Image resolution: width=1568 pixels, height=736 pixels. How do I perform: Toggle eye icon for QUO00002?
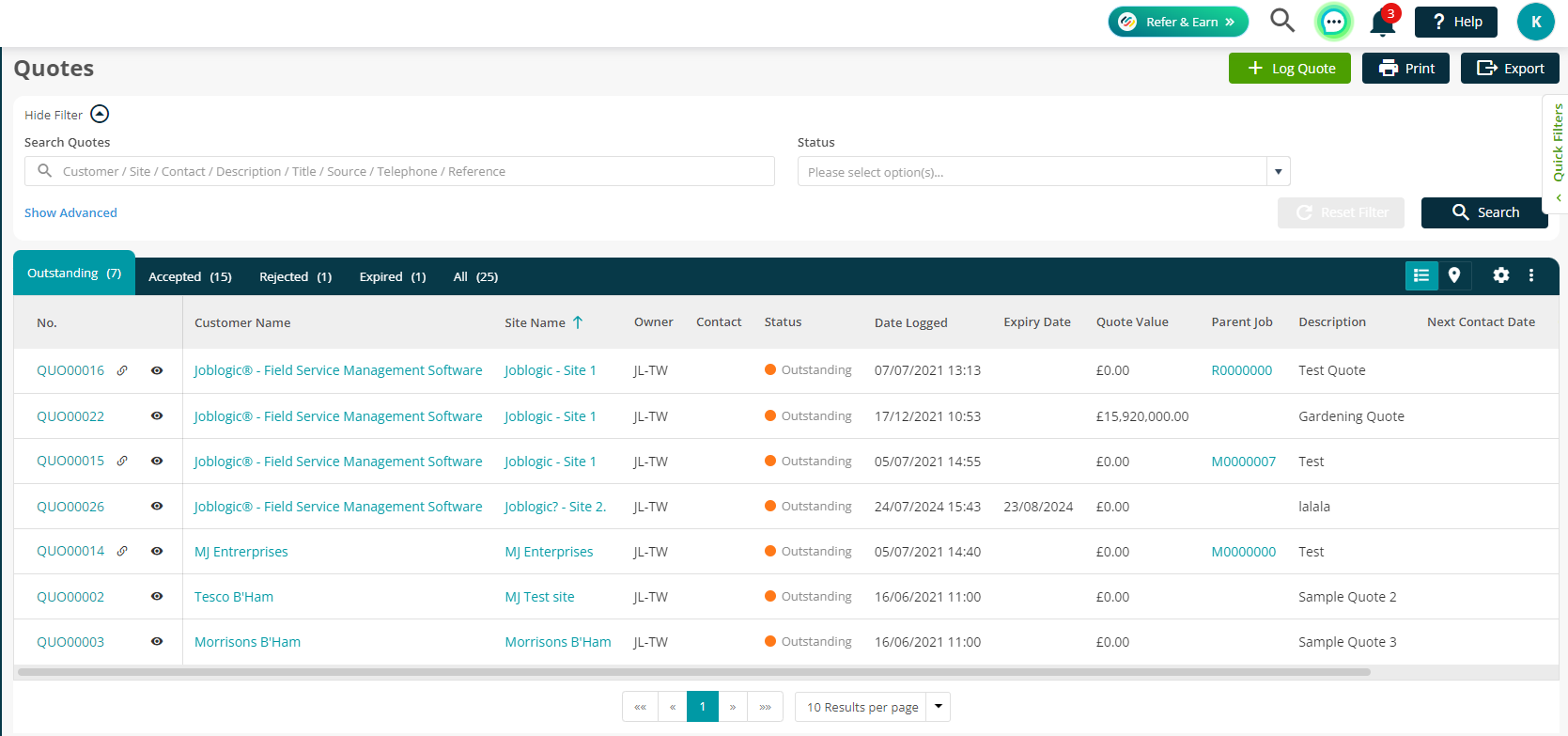click(x=157, y=596)
